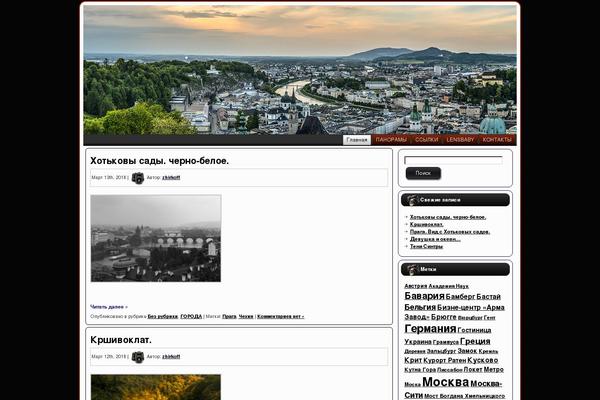Image resolution: width=600 pixels, height=400 pixels.
Task: Select the Австрия tag
Action: [416, 286]
